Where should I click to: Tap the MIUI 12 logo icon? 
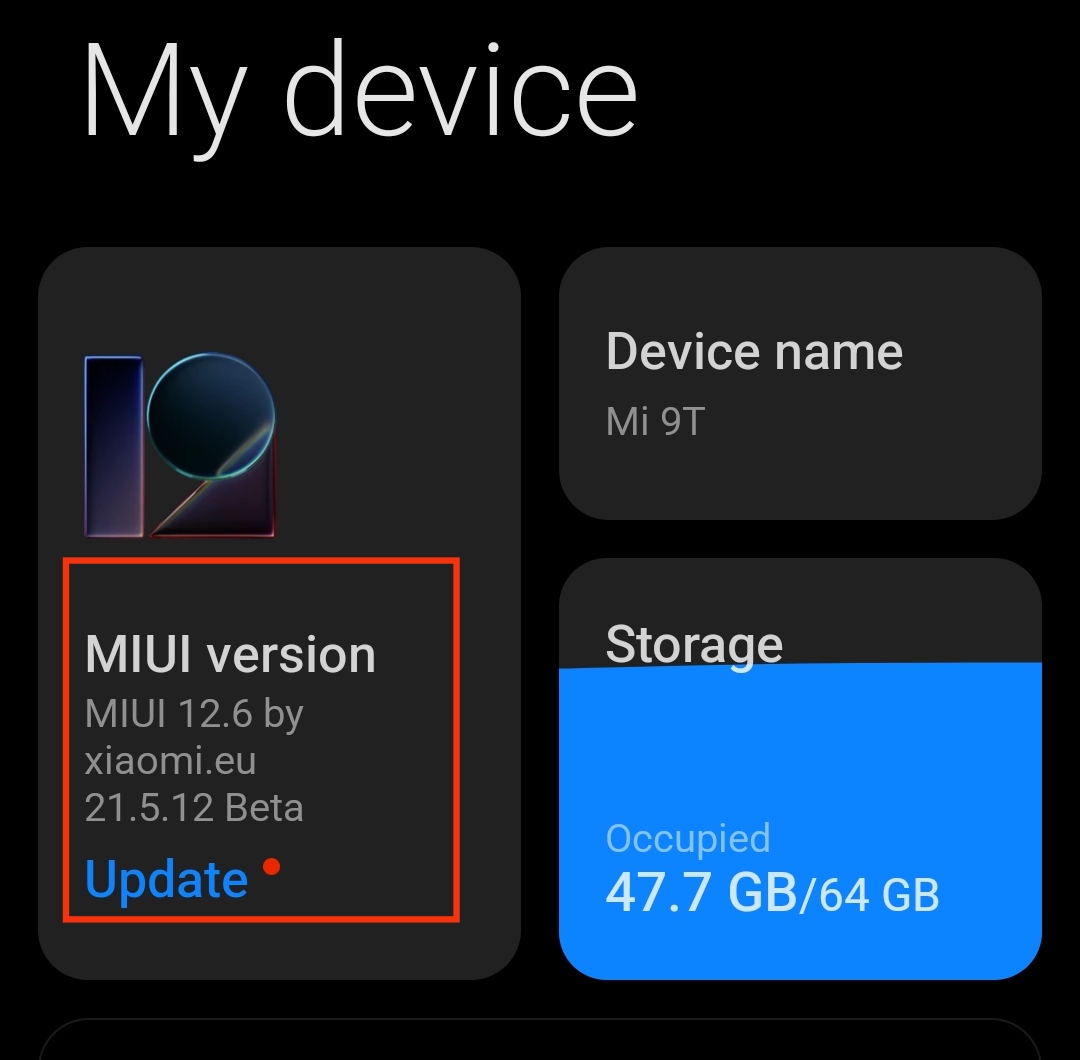pos(180,446)
